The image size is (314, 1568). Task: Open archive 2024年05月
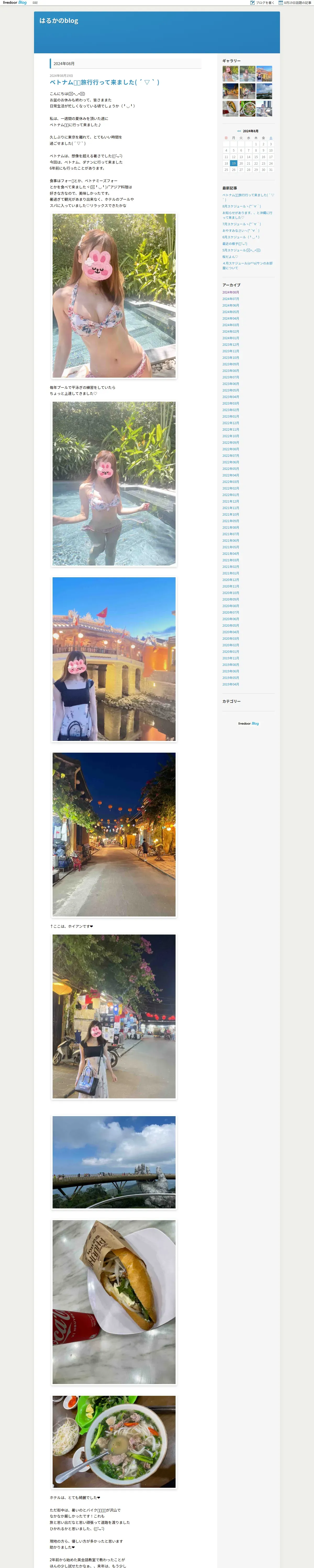coord(231,312)
